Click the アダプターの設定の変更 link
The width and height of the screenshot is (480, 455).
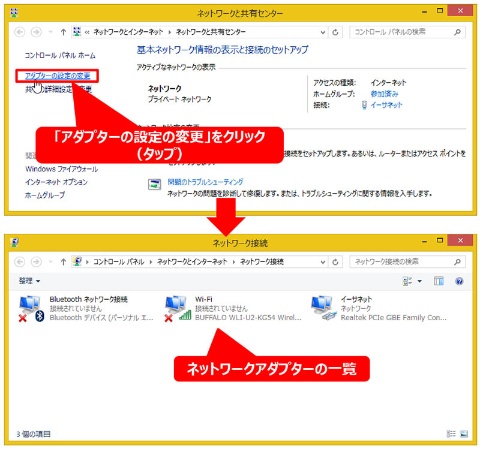coord(58,76)
